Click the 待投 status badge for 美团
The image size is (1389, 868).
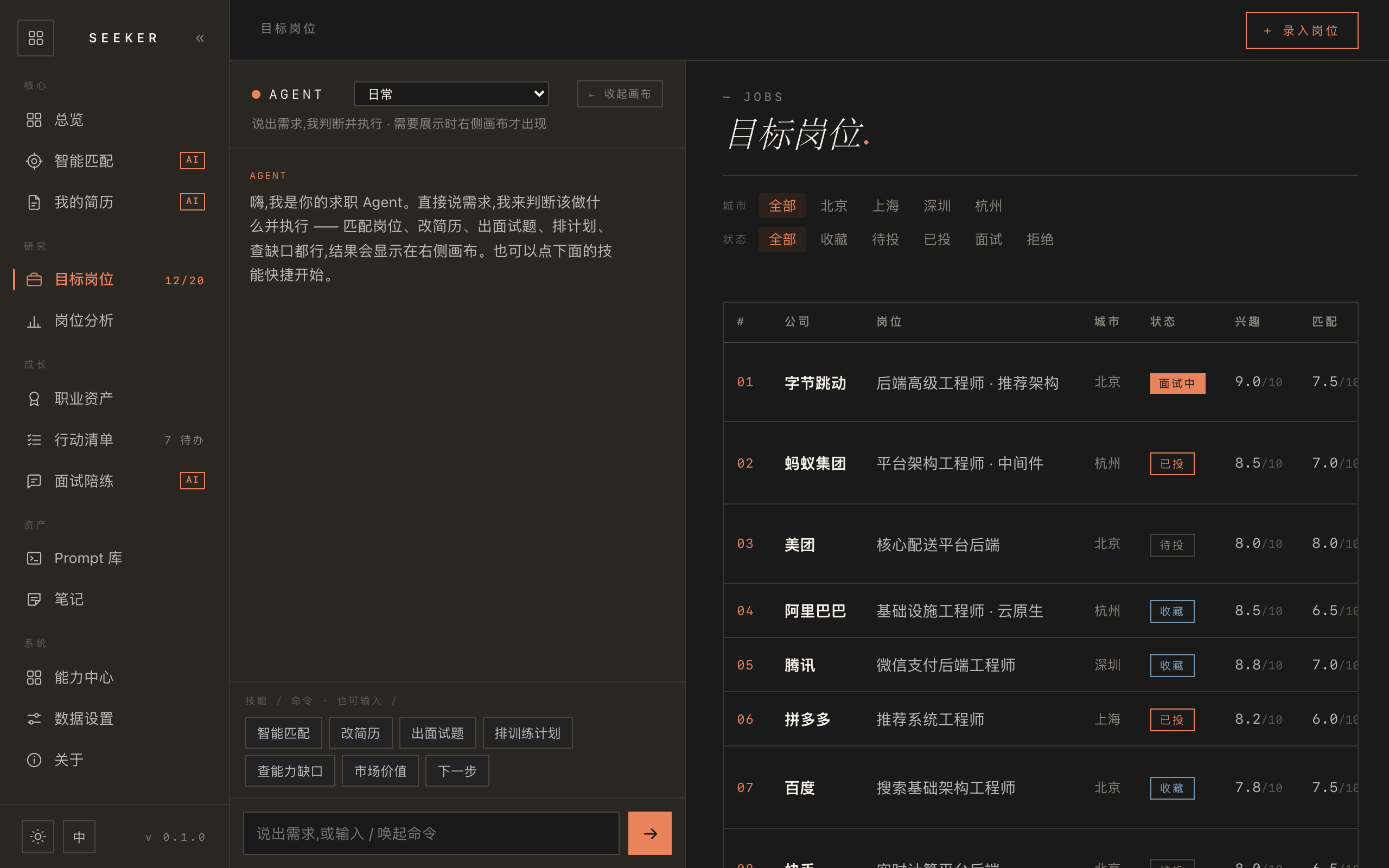point(1172,545)
